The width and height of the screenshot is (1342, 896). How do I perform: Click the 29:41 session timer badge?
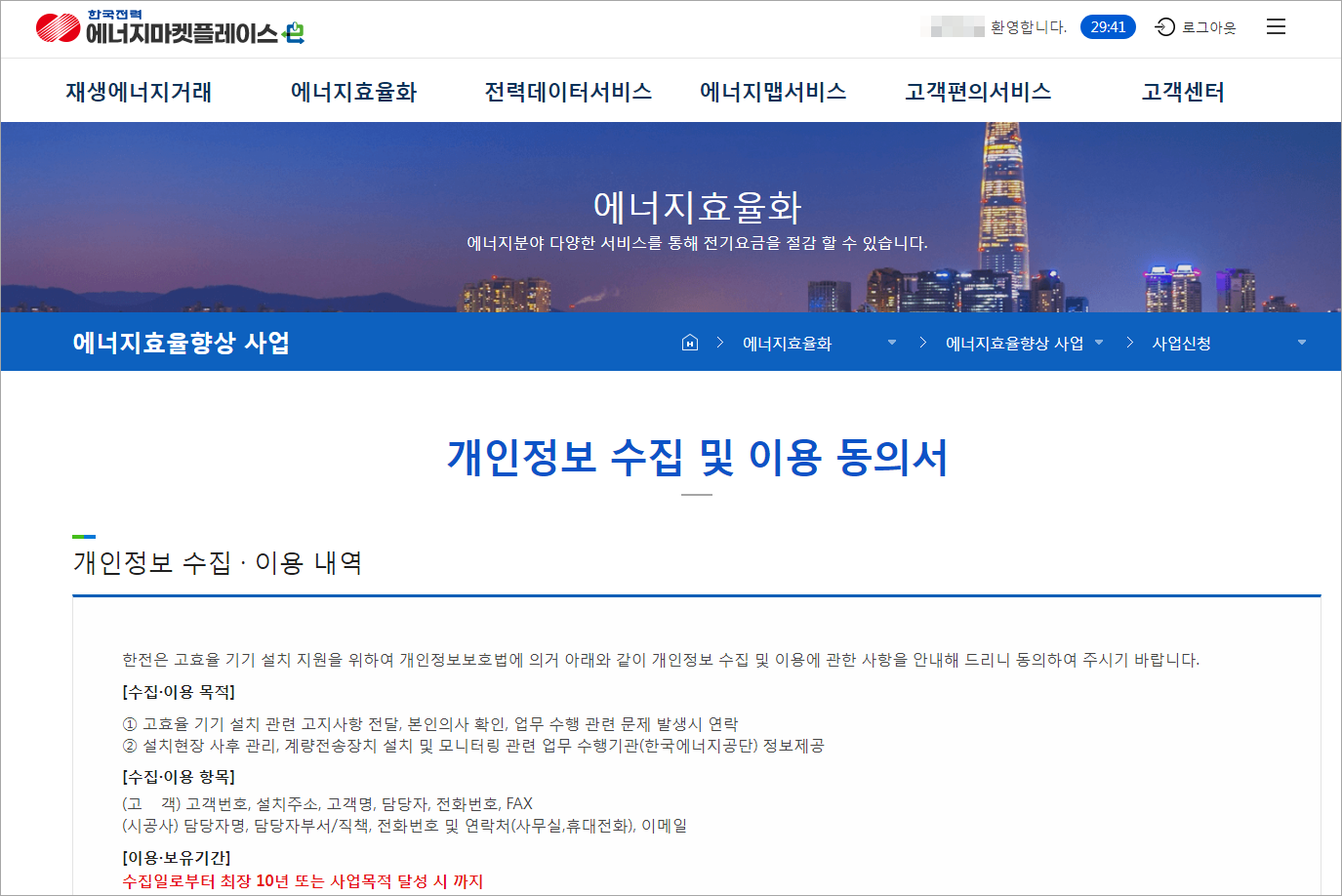pyautogui.click(x=1108, y=27)
